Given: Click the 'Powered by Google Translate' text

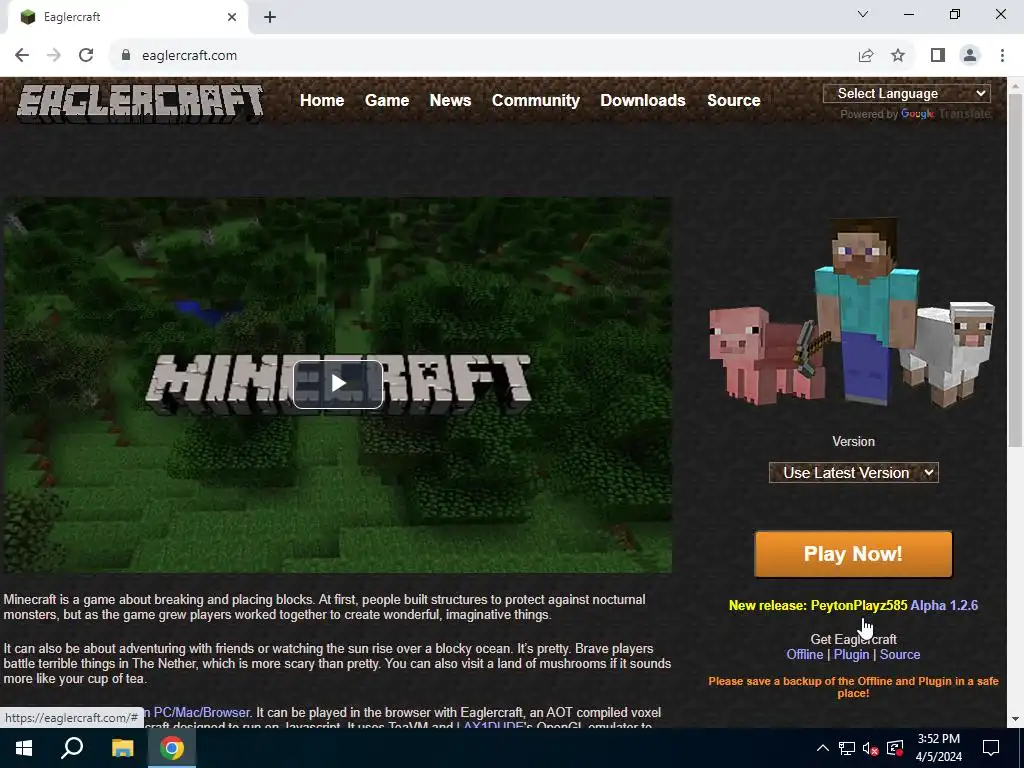Looking at the screenshot, I should click(915, 114).
